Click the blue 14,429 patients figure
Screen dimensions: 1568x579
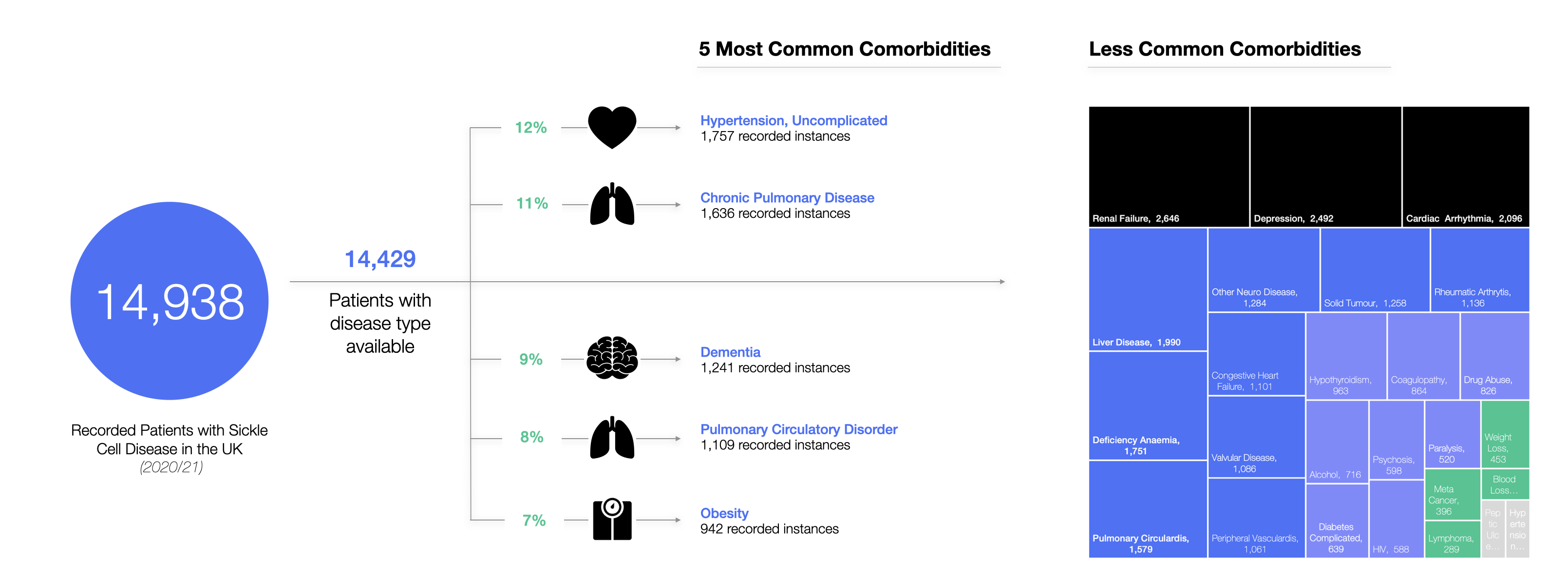380,259
